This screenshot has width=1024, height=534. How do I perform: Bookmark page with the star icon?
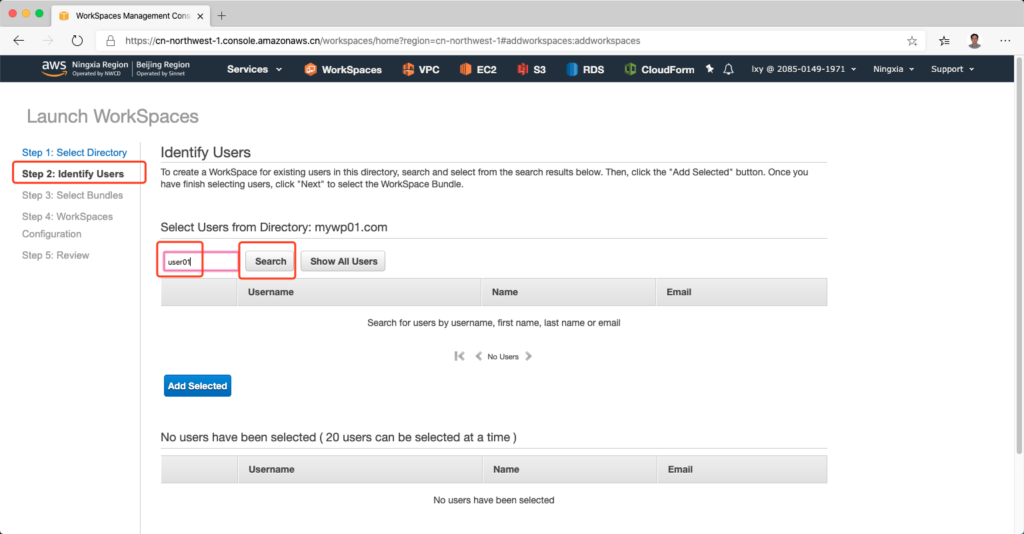(912, 41)
